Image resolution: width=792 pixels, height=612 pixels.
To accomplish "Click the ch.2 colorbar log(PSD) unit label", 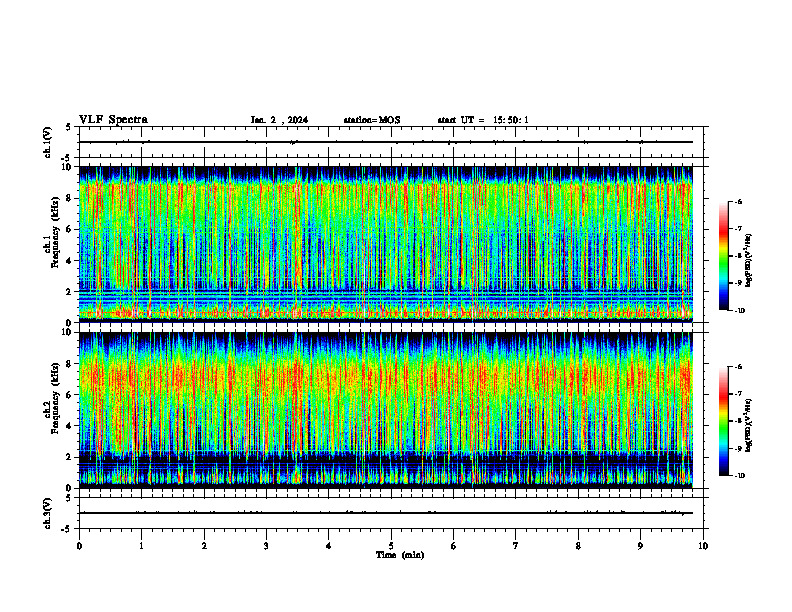I will pyautogui.click(x=749, y=426).
